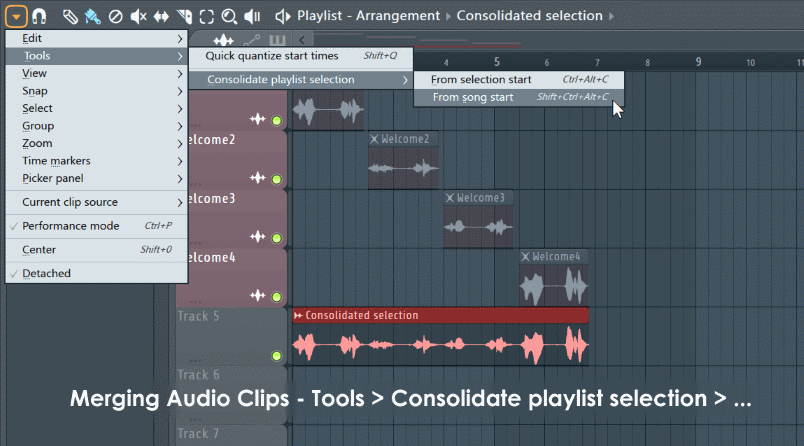Select the Mute tool speaker icon

(138, 16)
